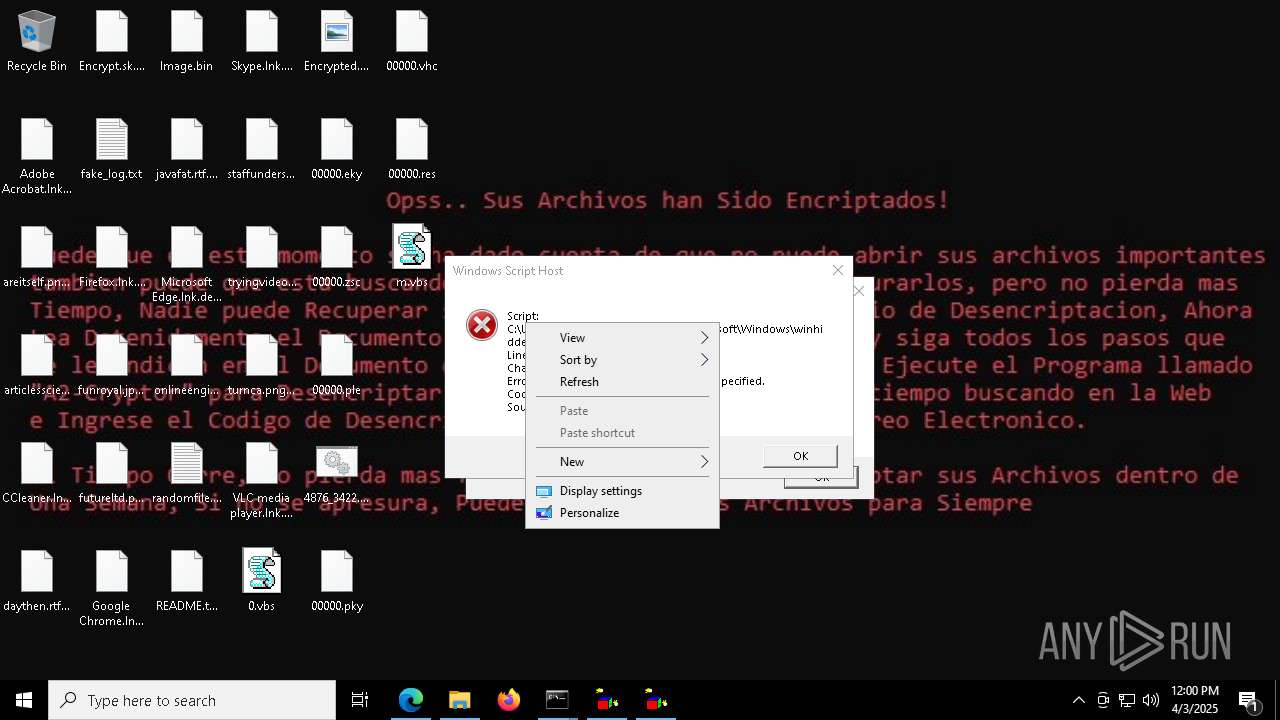Select the 4876_3422... gears file icon

click(x=337, y=474)
